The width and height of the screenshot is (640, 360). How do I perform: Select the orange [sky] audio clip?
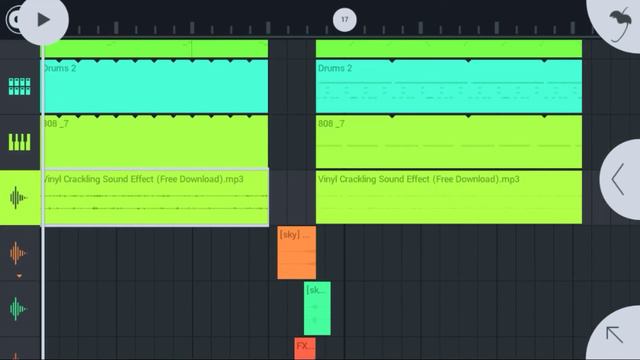tap(296, 253)
